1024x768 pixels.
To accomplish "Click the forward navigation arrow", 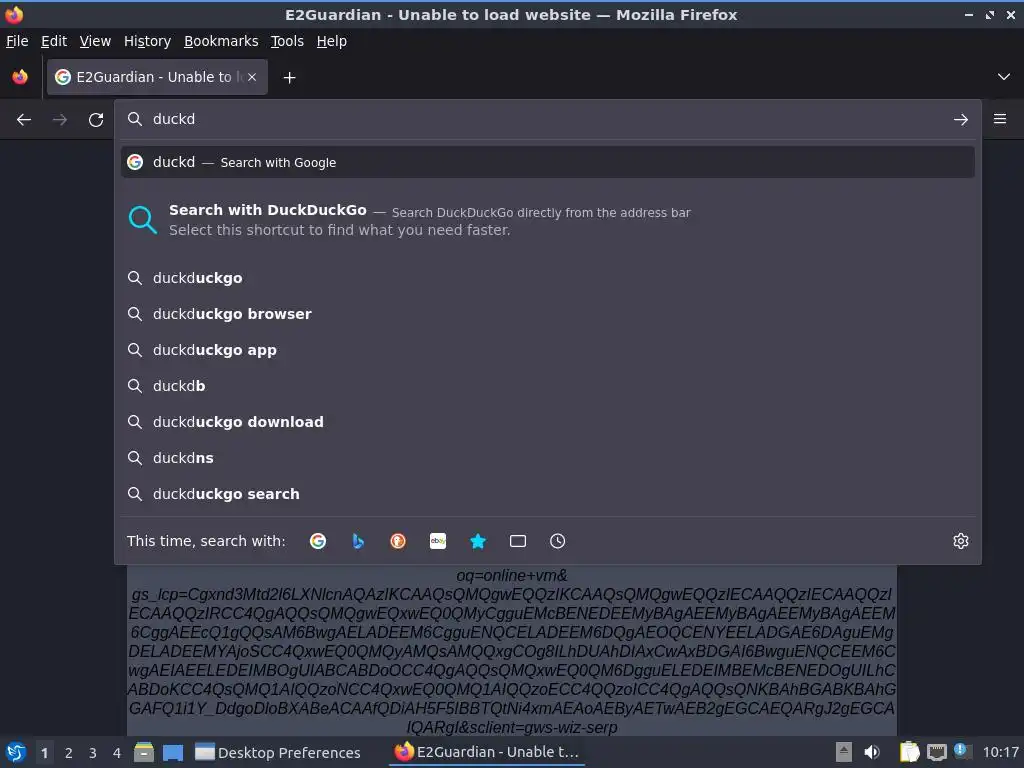I will [x=60, y=120].
